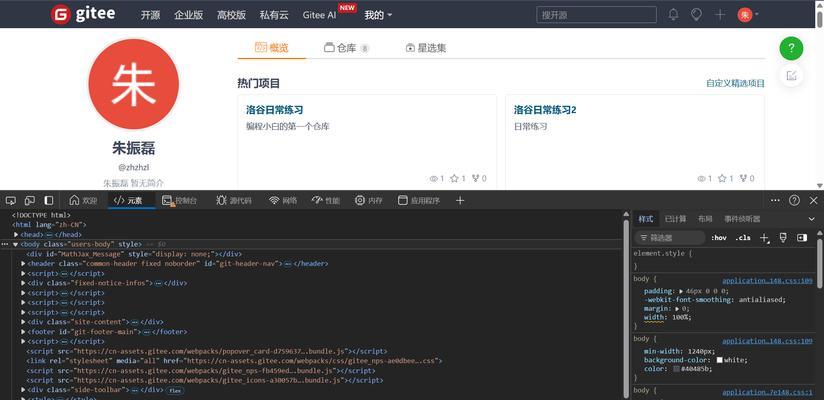Toggle the DevTools sidebar panel icon
Screen dimensions: 824x400
pyautogui.click(x=49, y=200)
